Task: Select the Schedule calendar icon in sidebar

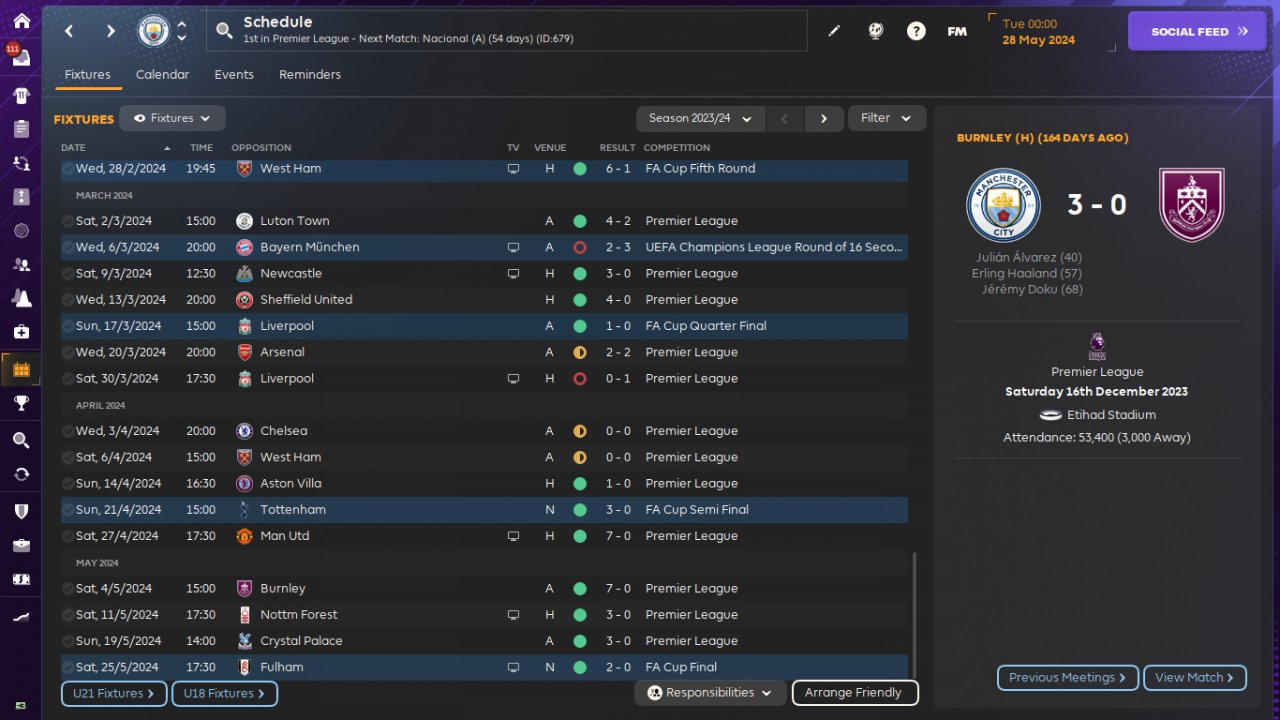Action: 21,369
